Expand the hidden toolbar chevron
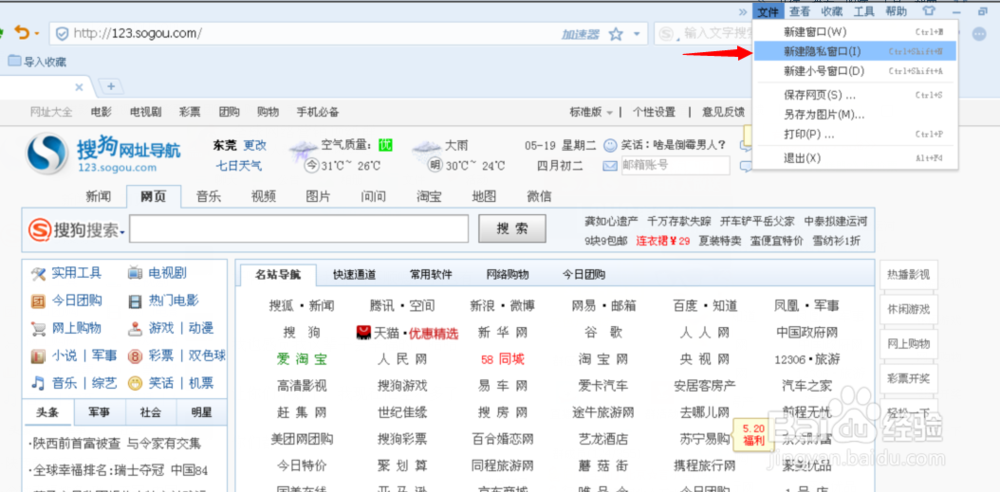This screenshot has height=492, width=1000. [x=742, y=11]
